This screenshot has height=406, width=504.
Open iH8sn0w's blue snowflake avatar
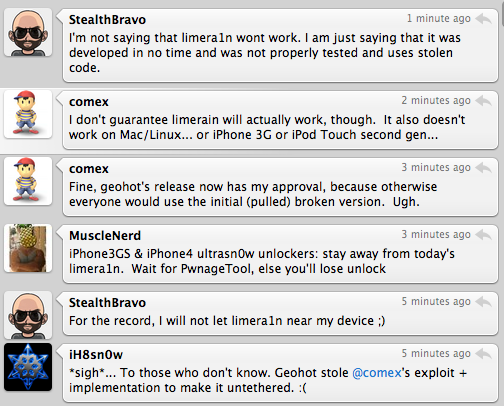tap(28, 367)
